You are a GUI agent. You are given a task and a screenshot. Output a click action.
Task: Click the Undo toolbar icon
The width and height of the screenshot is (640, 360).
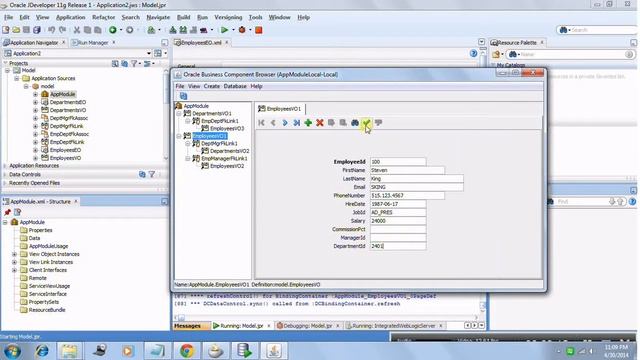[52, 30]
